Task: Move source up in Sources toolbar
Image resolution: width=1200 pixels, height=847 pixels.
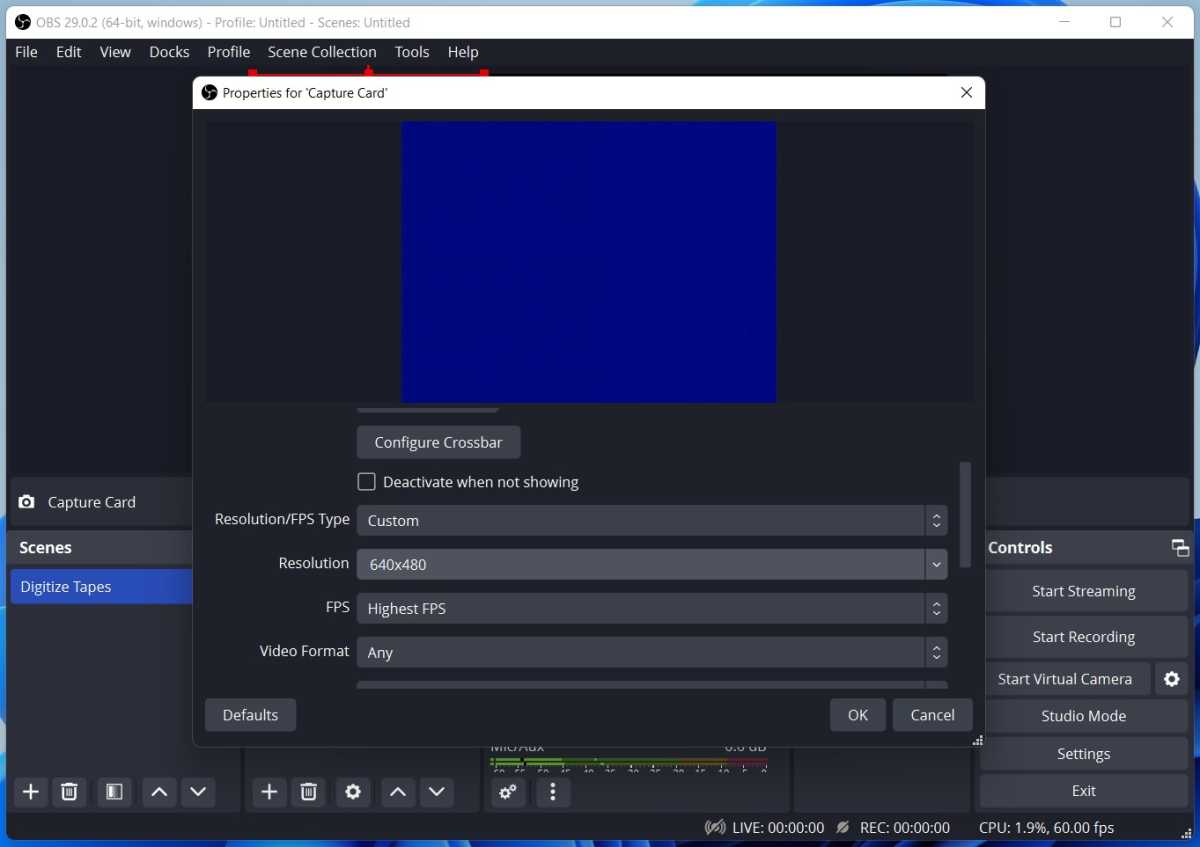Action: (x=398, y=792)
